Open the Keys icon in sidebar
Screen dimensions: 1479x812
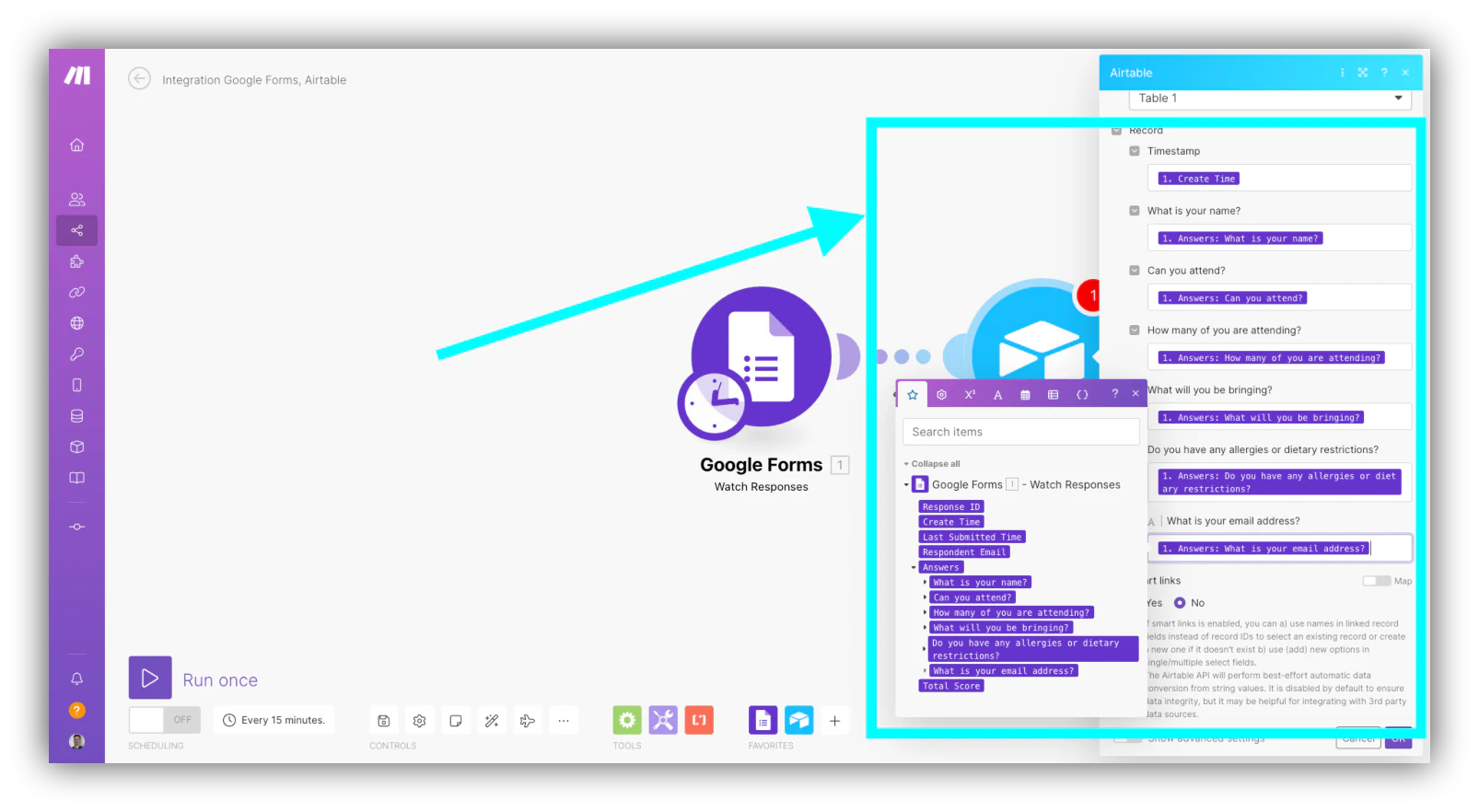click(77, 354)
